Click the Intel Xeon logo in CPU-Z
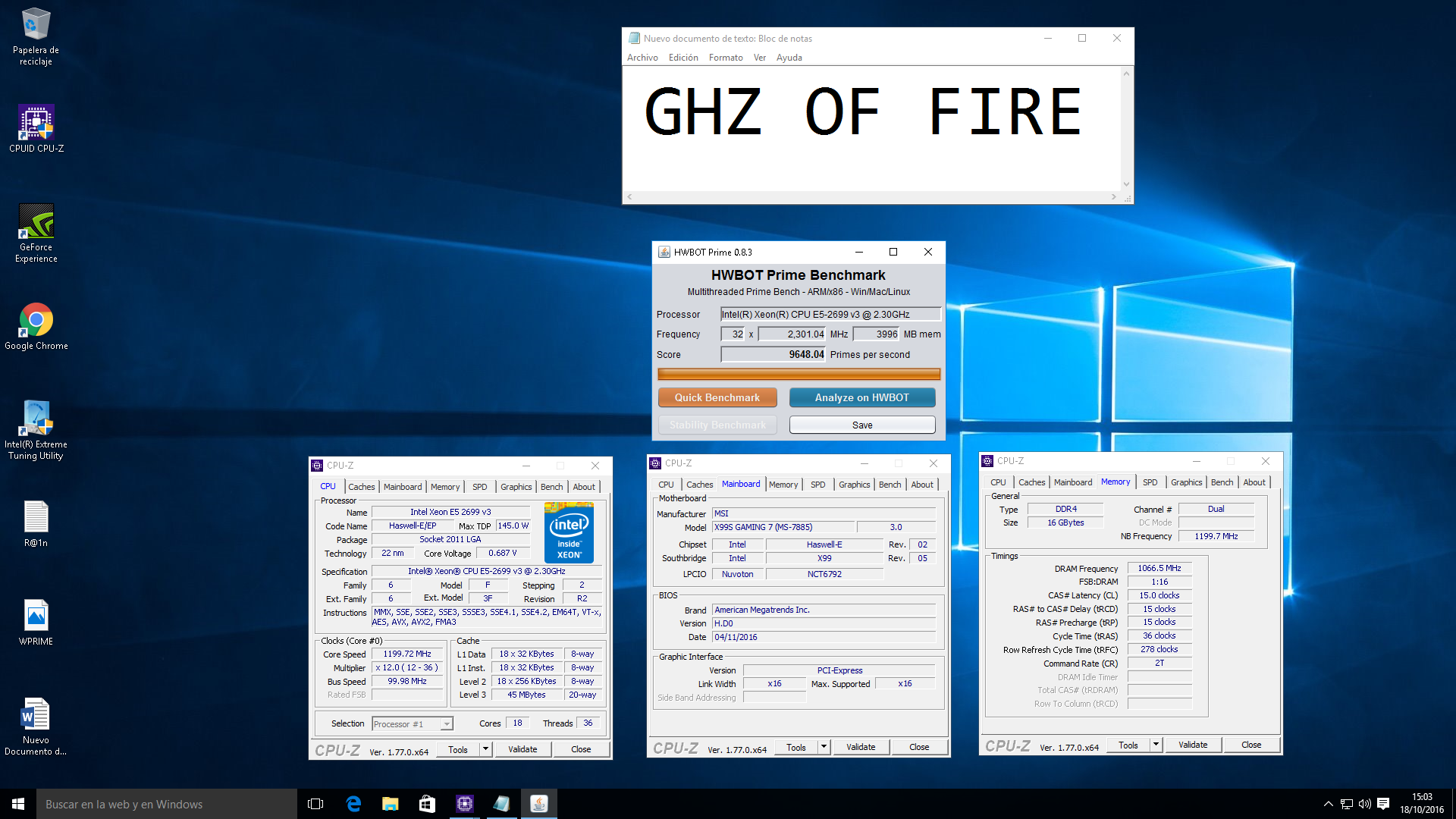Viewport: 1456px width, 819px height. point(569,532)
